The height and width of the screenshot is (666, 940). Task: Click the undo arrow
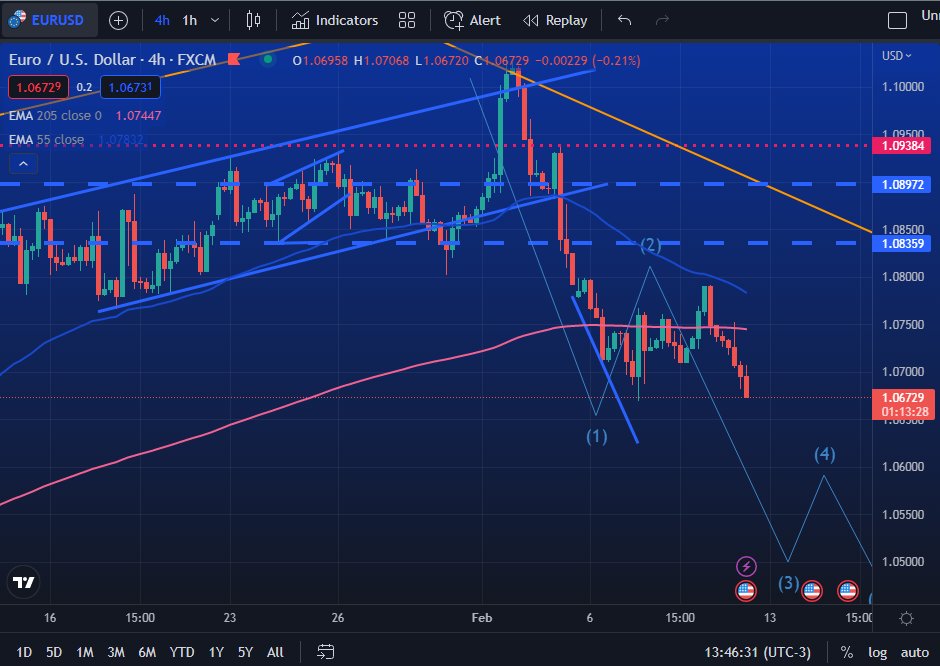click(622, 20)
